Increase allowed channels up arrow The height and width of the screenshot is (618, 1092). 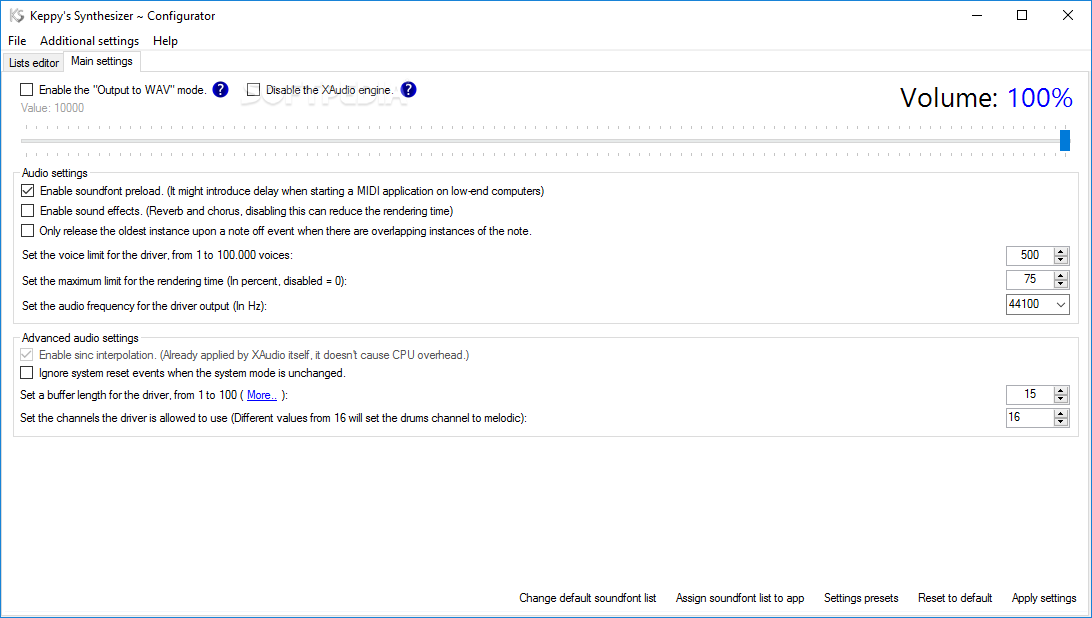(x=1061, y=414)
